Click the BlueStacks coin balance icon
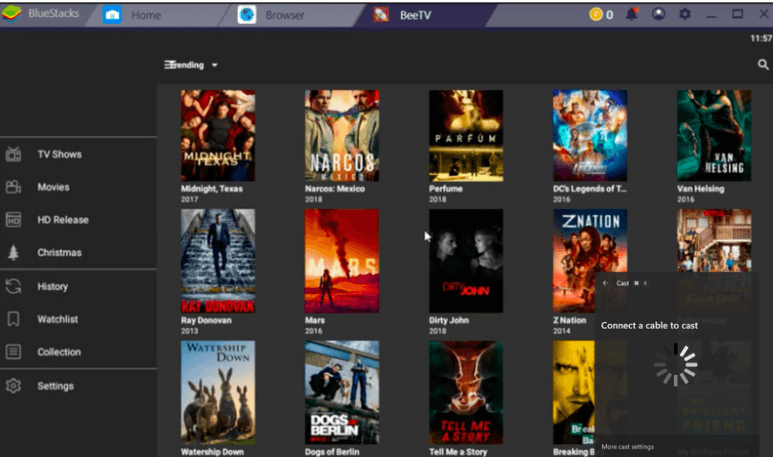This screenshot has width=773, height=457. pos(596,14)
